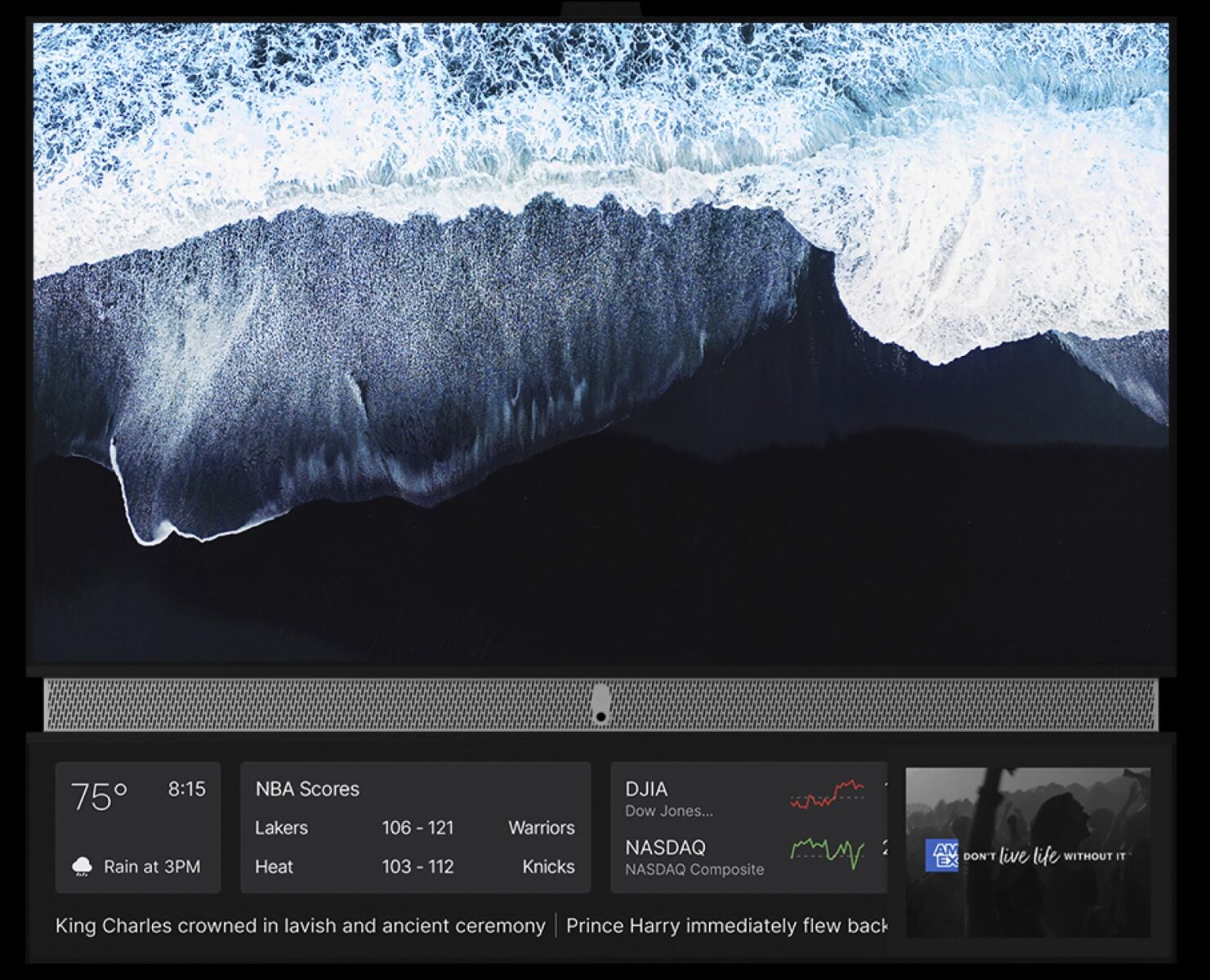Select the green NASDAQ sparkline chart
Image resolution: width=1210 pixels, height=980 pixels.
(x=827, y=851)
